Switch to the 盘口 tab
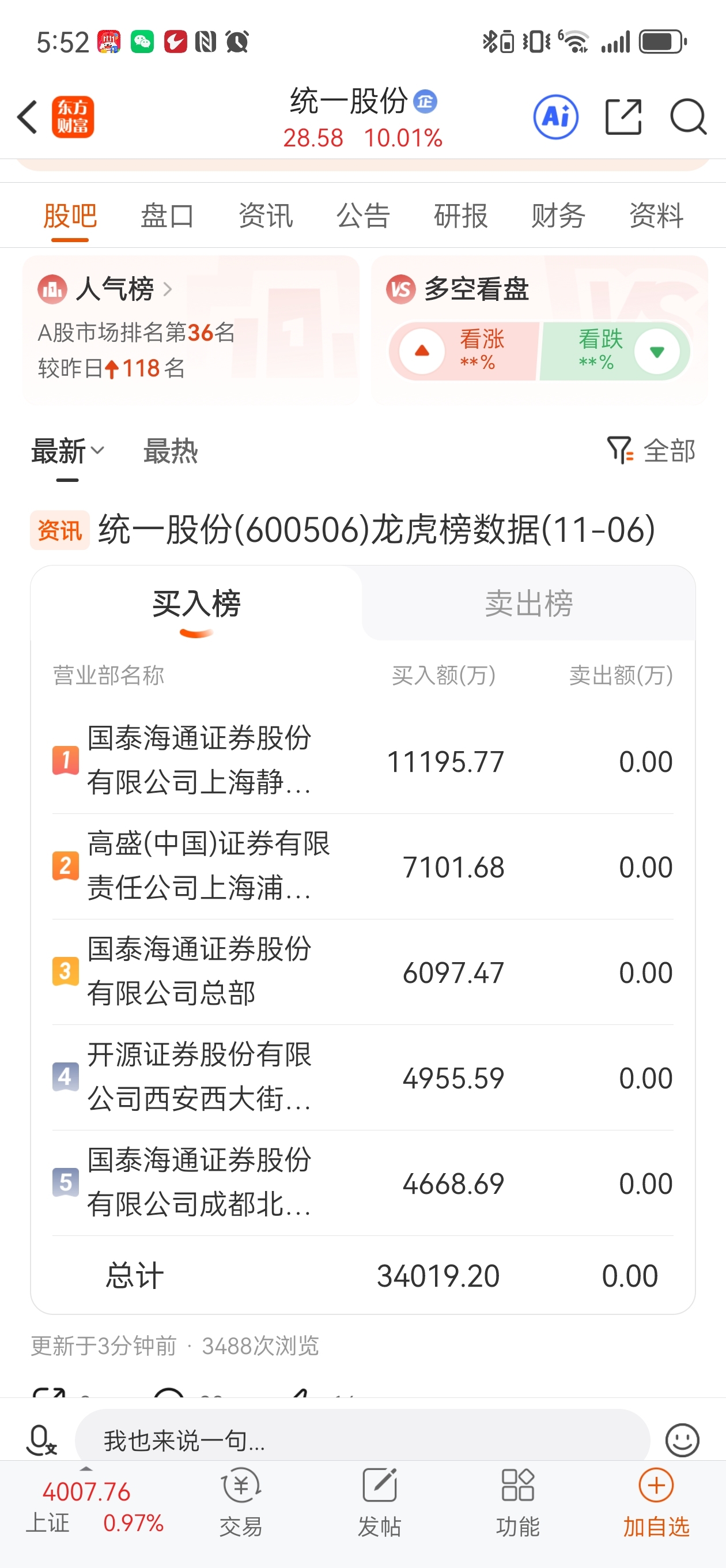Screen dimensions: 726x1568 point(167,216)
